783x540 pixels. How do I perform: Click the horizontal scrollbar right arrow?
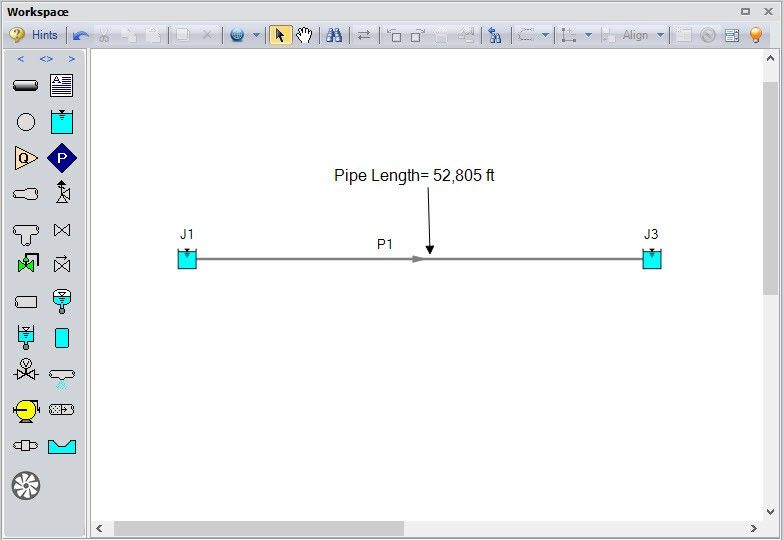click(x=754, y=529)
